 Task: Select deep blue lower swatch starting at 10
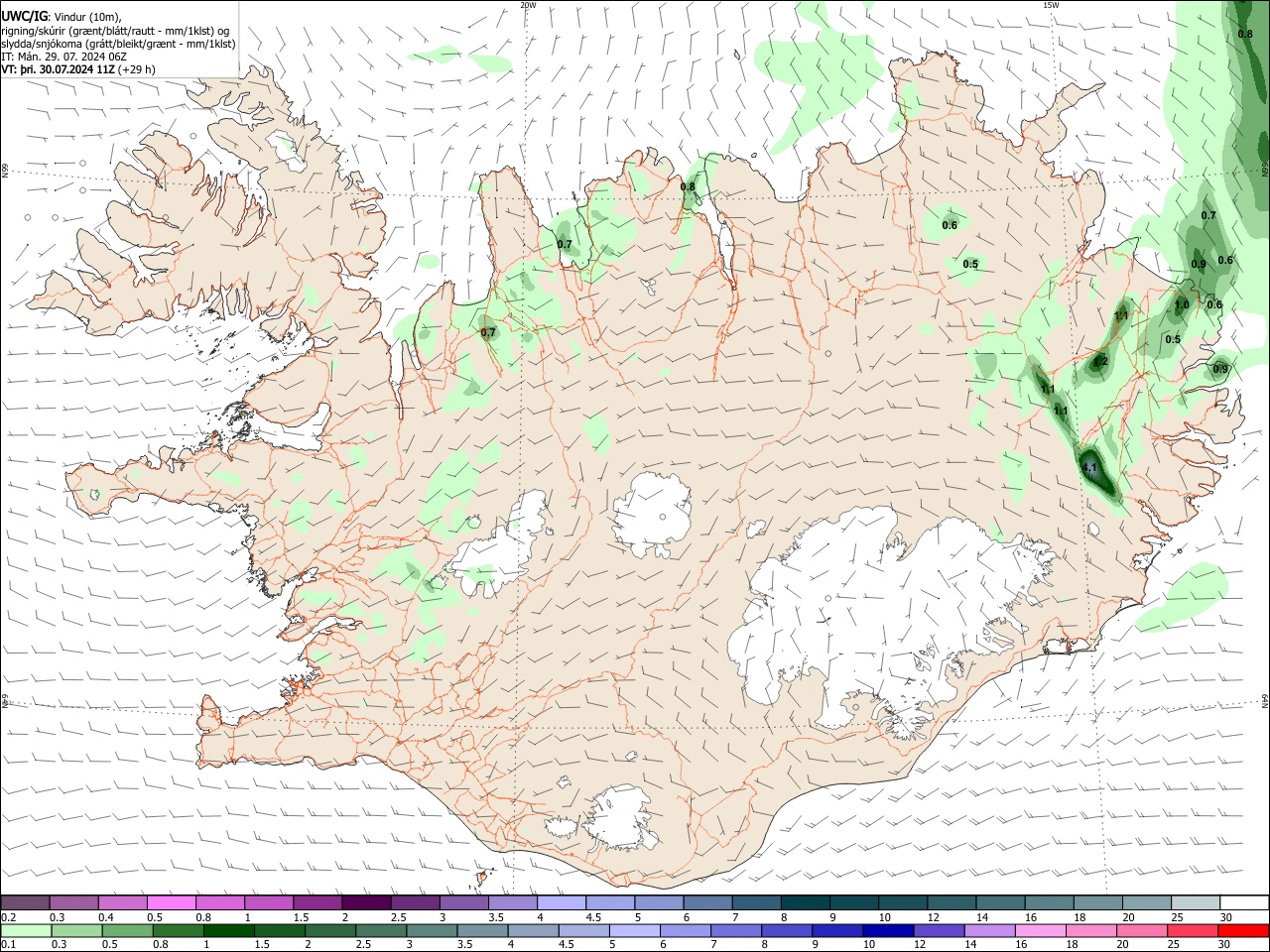coord(887,930)
